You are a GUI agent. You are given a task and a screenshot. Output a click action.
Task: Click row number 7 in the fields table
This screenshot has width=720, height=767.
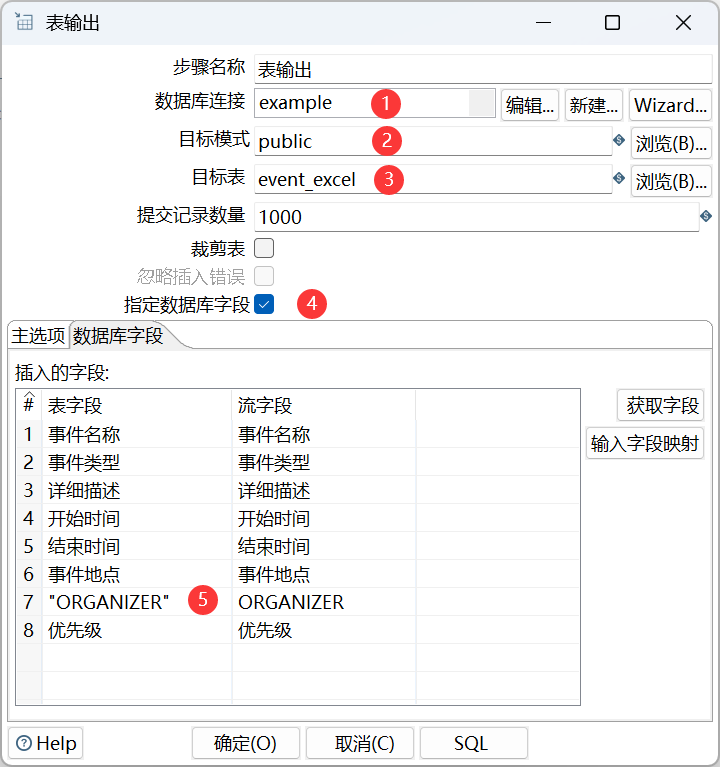coord(29,602)
